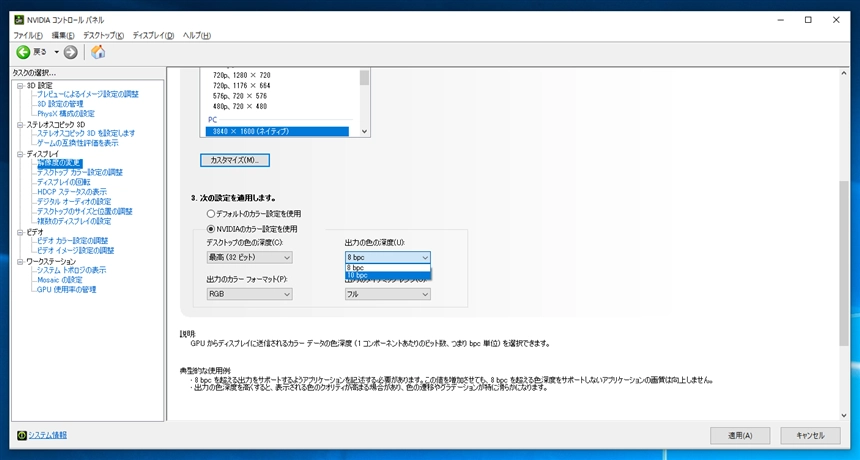Open デスクトップの色の深度 dropdown
This screenshot has width=860, height=460.
250,257
